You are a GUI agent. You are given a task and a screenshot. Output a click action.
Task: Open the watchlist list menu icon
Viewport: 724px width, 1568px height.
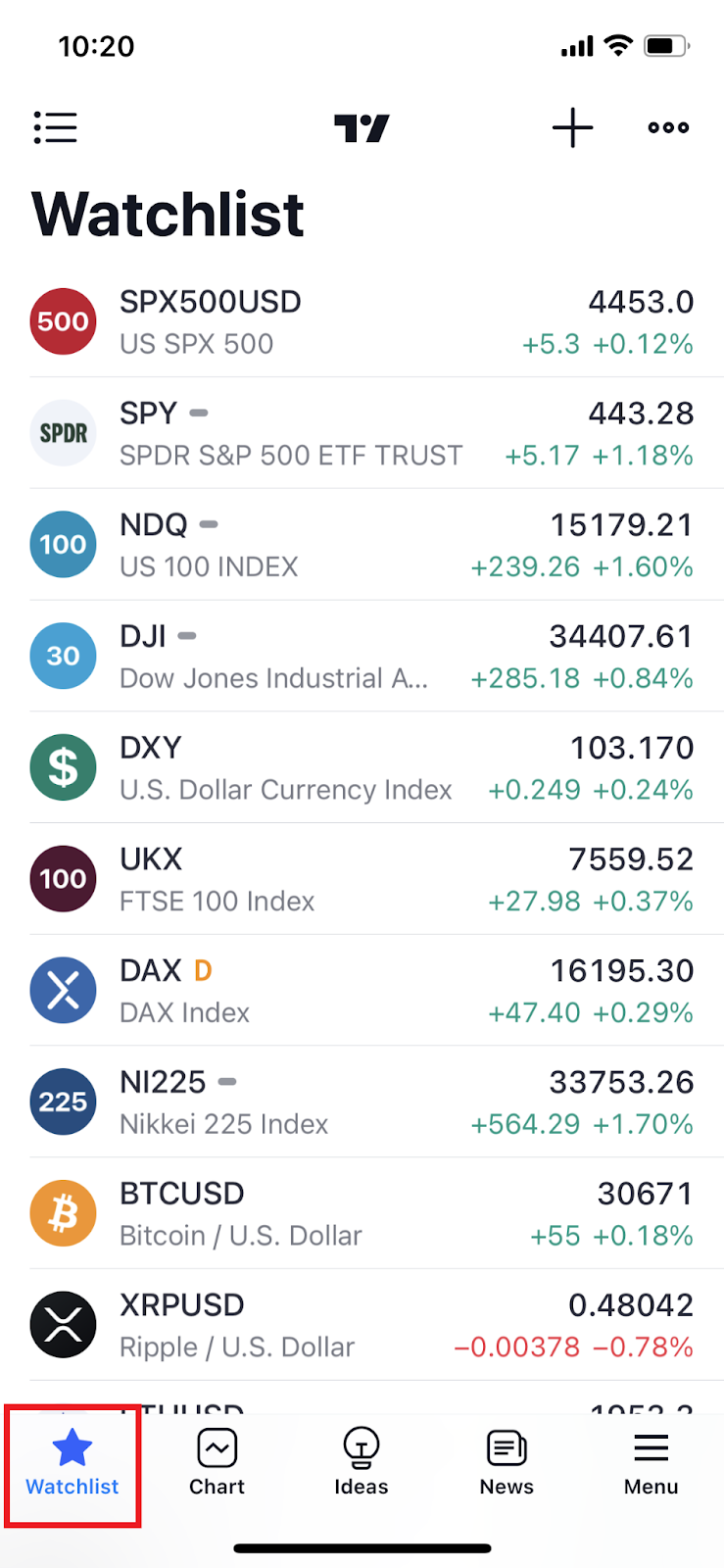click(x=55, y=127)
